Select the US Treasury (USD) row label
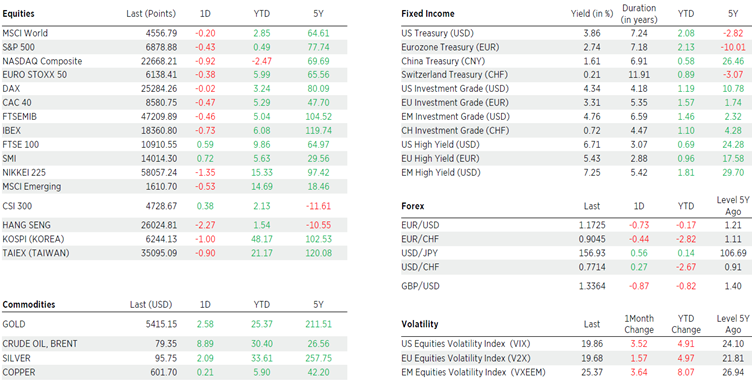Screen dimensions: 752x381 437,34
